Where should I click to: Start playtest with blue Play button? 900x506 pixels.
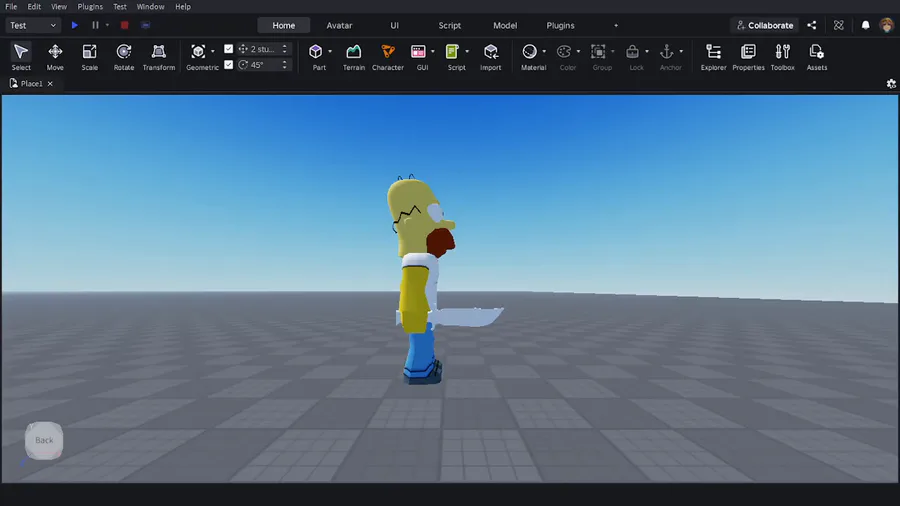pyautogui.click(x=74, y=25)
